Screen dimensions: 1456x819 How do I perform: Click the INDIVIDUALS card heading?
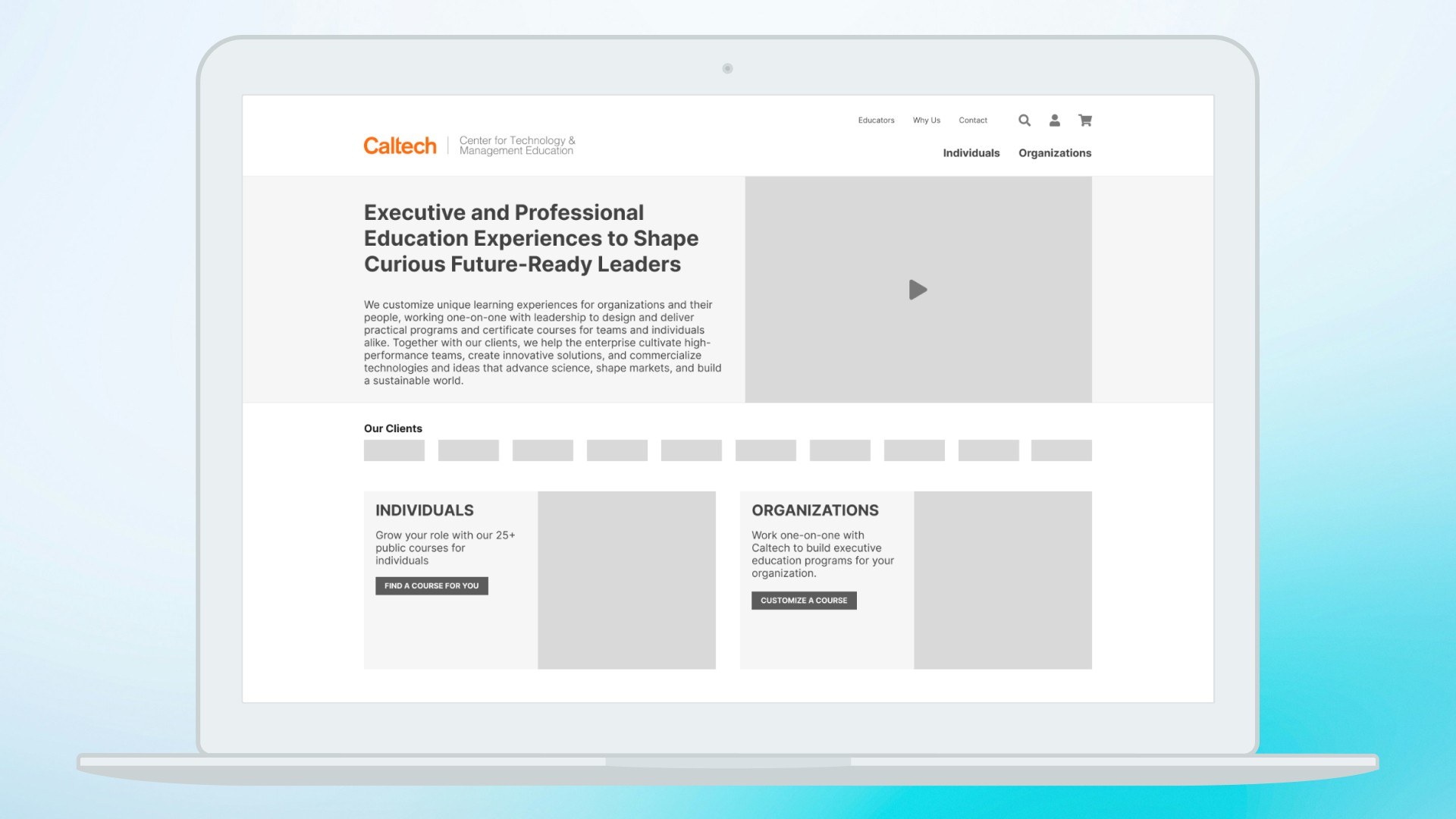425,510
